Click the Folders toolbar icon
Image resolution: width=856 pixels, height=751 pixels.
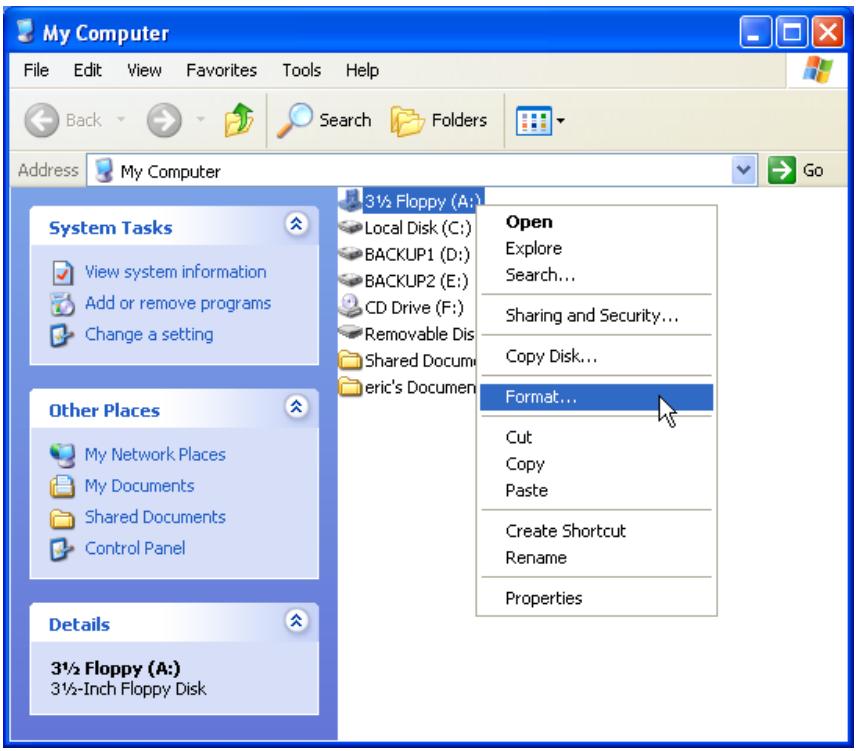coord(407,121)
